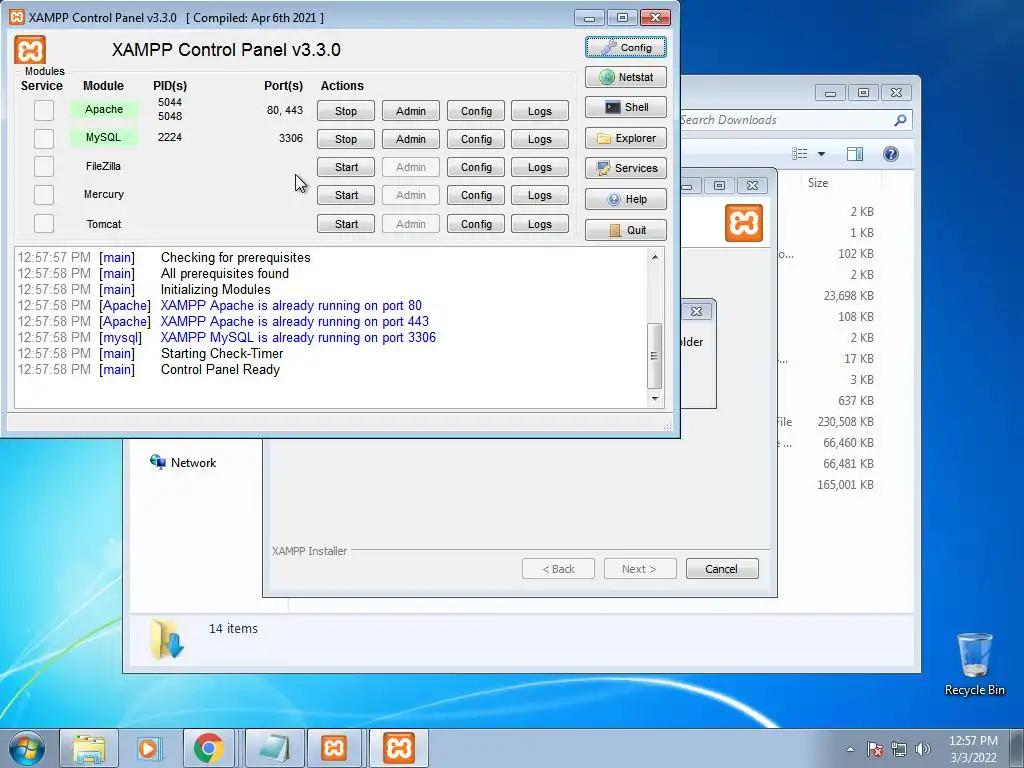The width and height of the screenshot is (1024, 768).
Task: Launch Windows Media Player from taskbar
Action: 149,748
